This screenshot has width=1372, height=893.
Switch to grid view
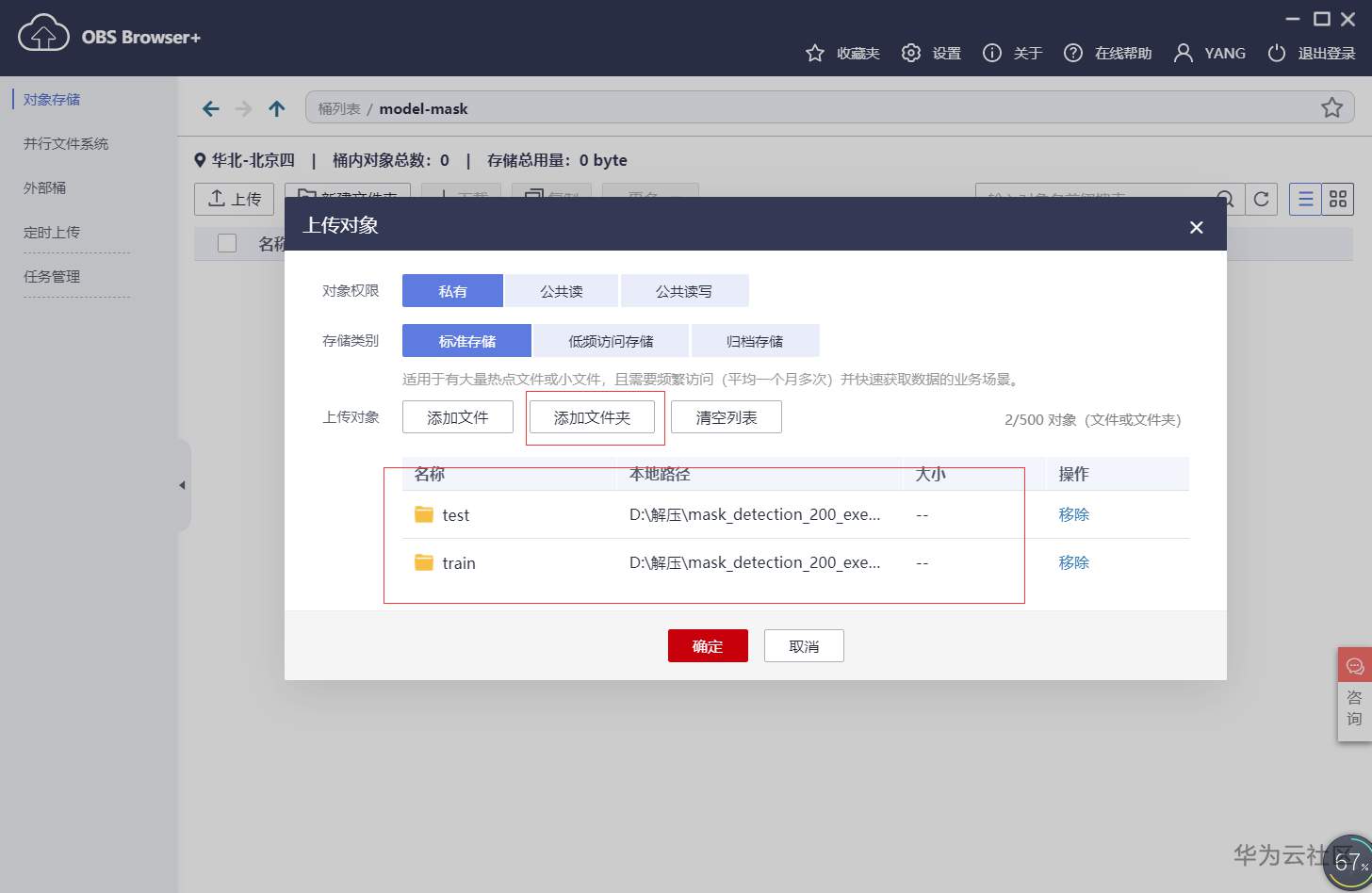click(x=1338, y=199)
